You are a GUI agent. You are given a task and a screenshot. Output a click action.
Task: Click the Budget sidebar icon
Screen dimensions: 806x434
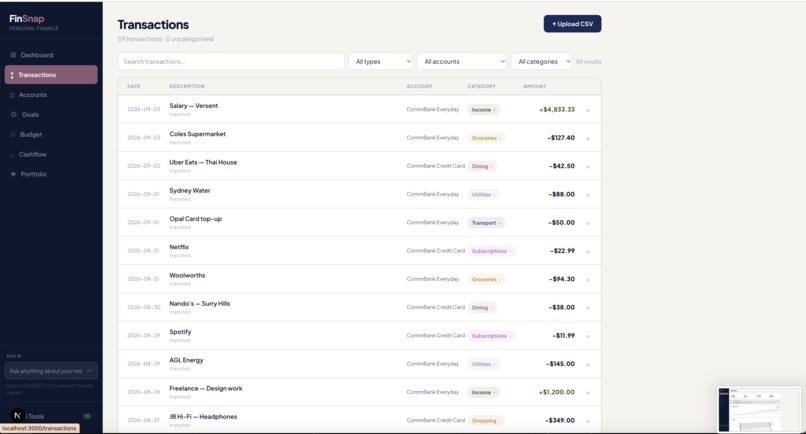pos(13,135)
